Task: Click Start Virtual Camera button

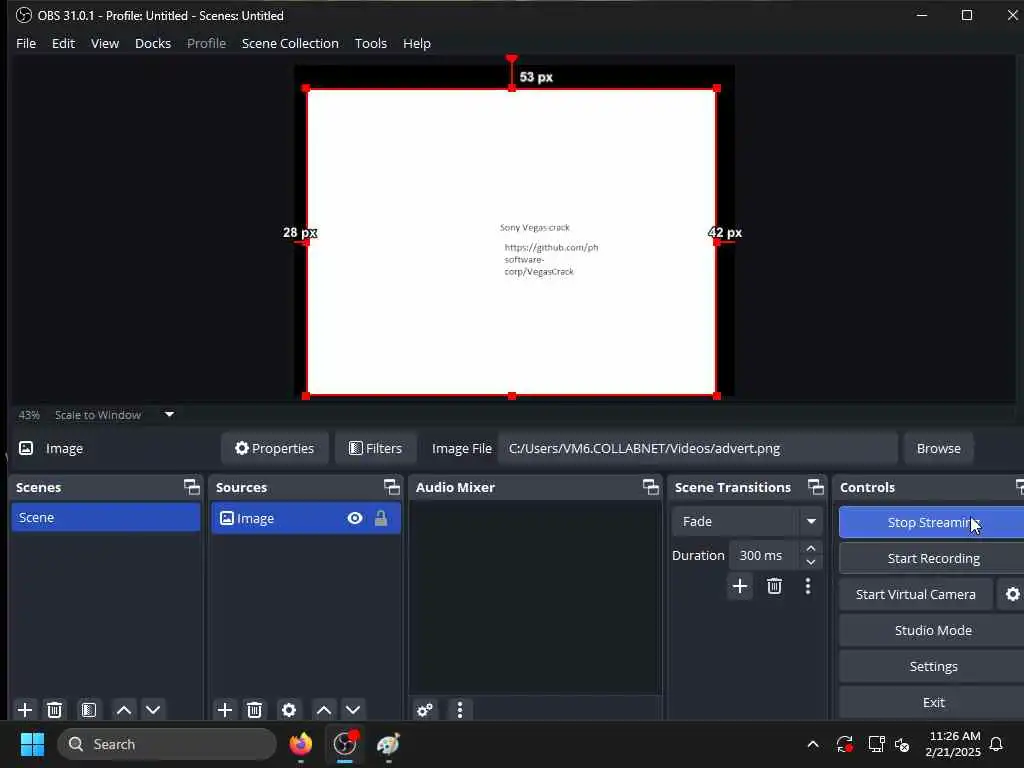Action: tap(916, 594)
